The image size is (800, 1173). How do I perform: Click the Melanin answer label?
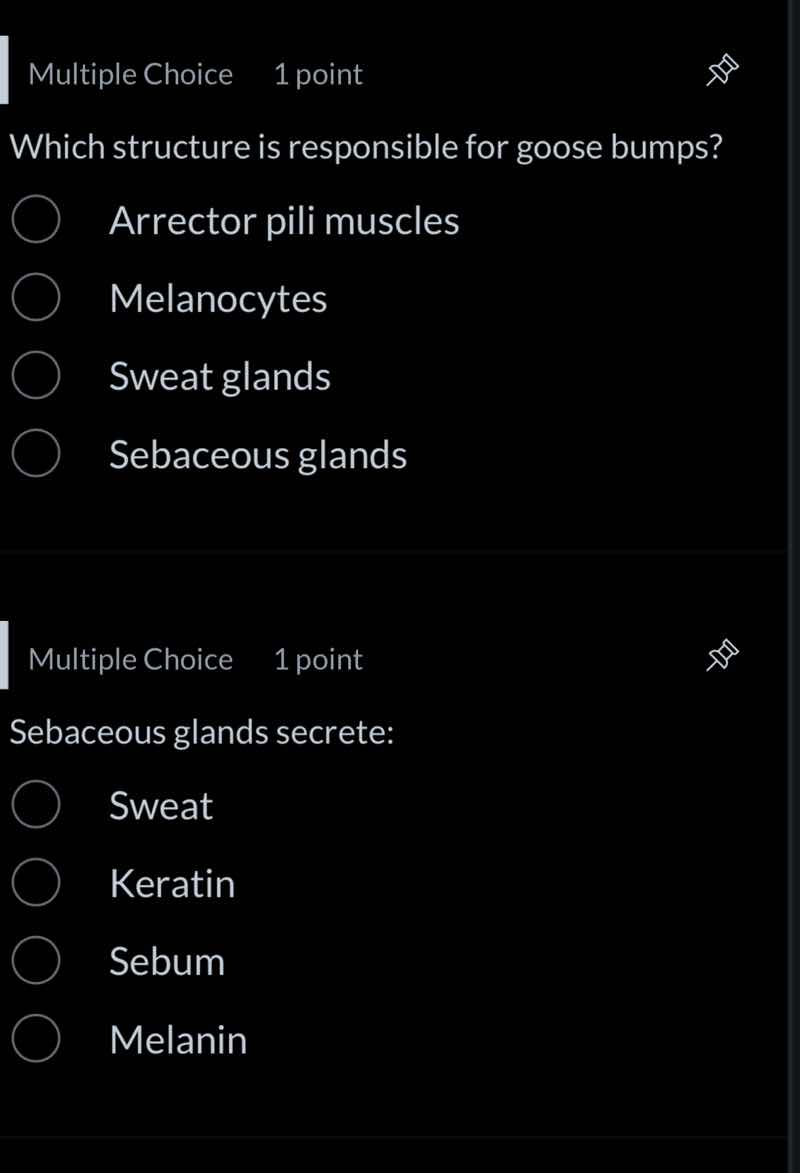(x=178, y=1040)
